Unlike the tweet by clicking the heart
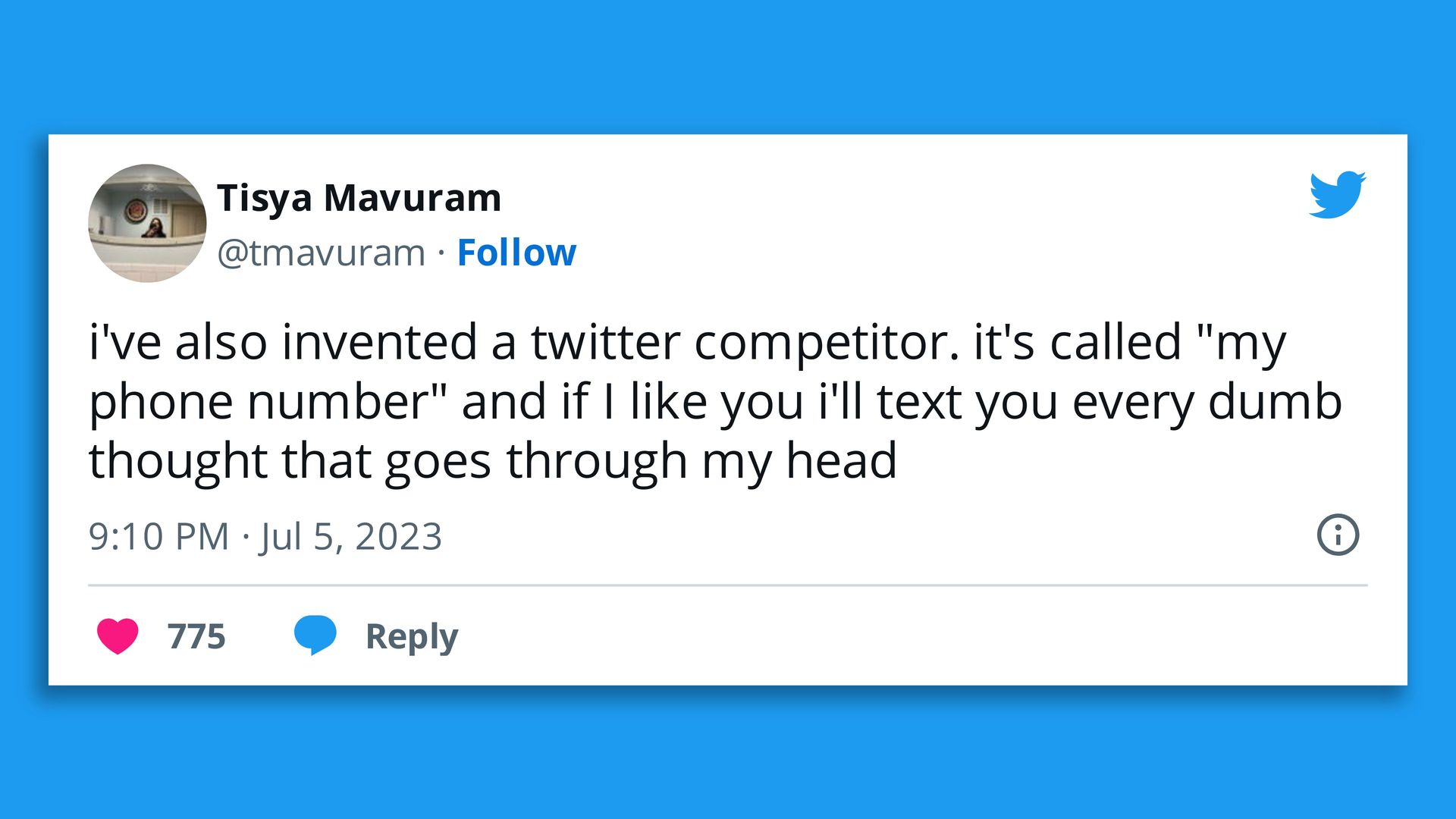 [121, 637]
